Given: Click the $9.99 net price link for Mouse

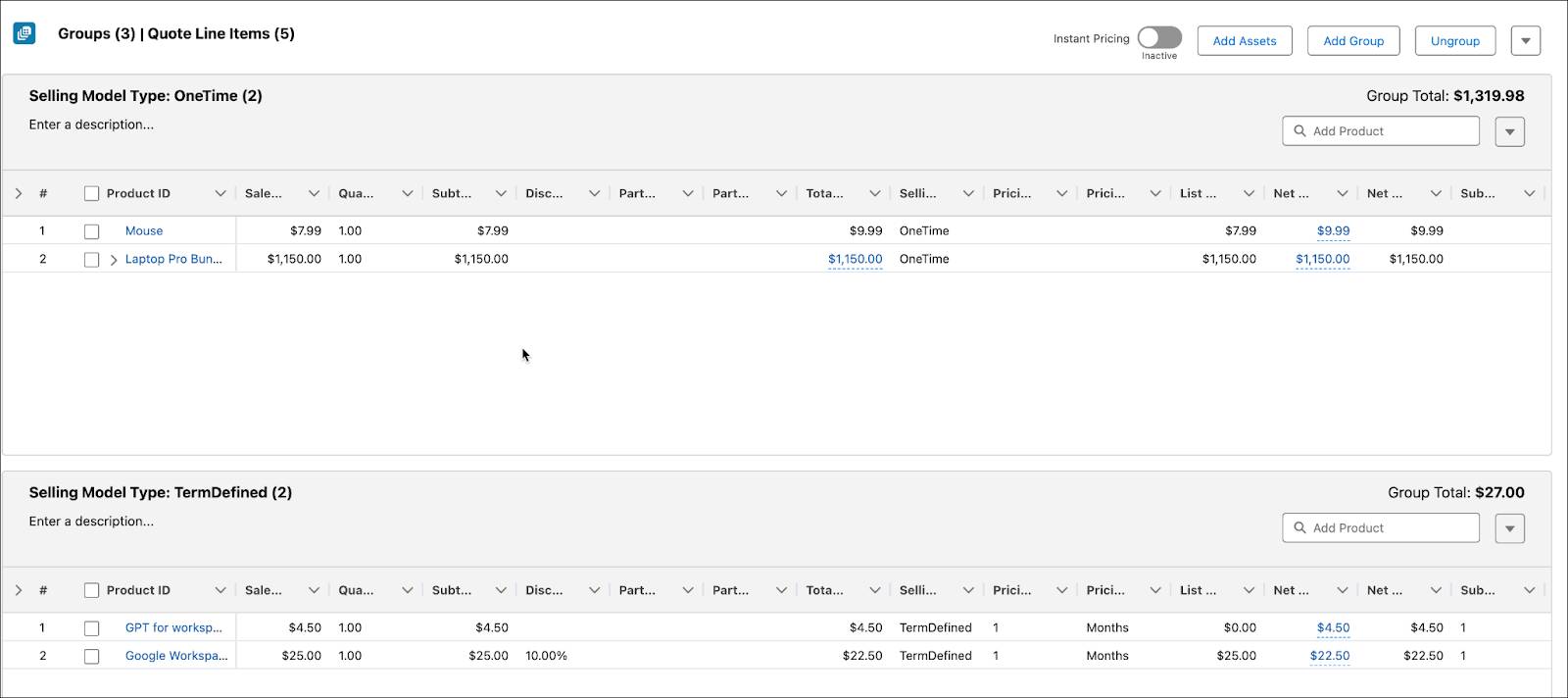Looking at the screenshot, I should click(1333, 231).
